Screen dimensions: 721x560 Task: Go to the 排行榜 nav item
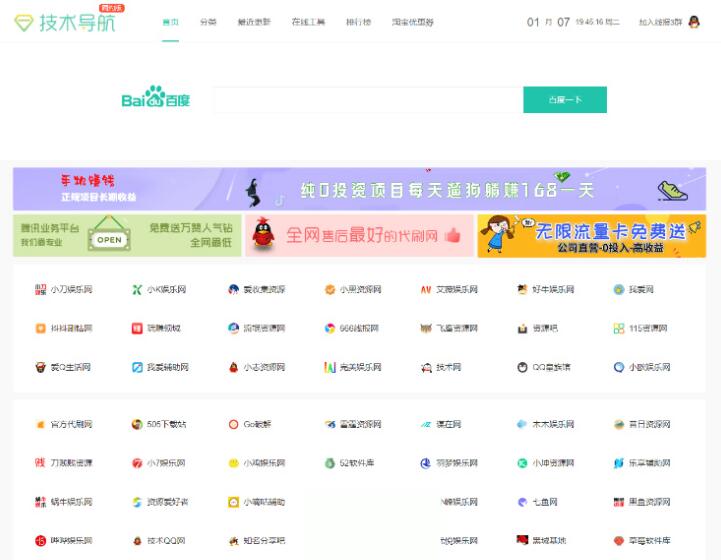click(358, 22)
